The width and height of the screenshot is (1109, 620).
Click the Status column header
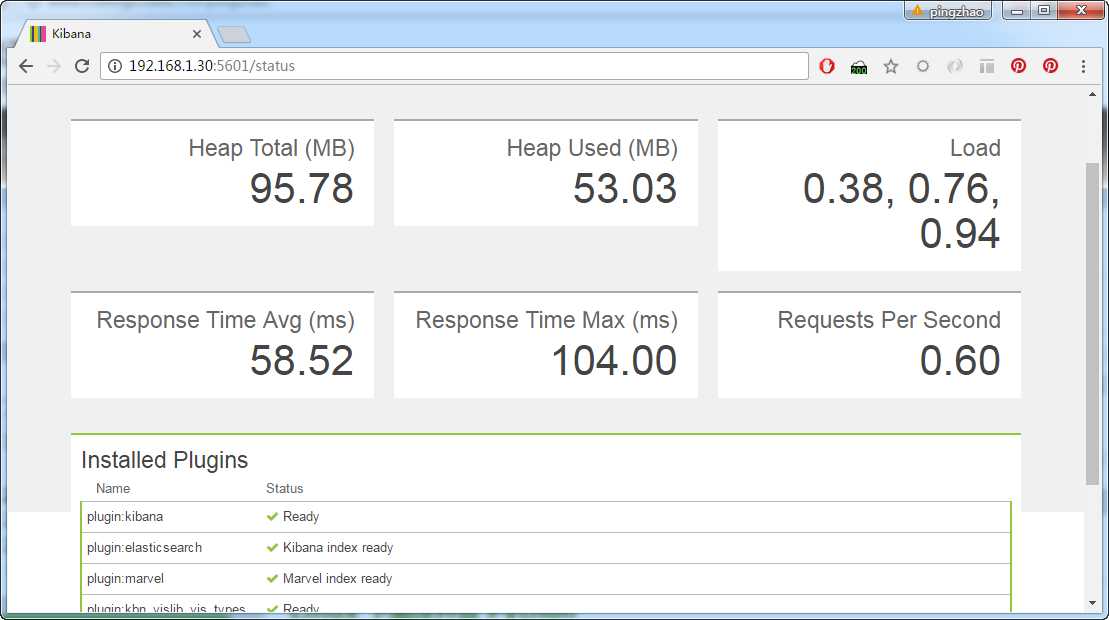tap(284, 489)
